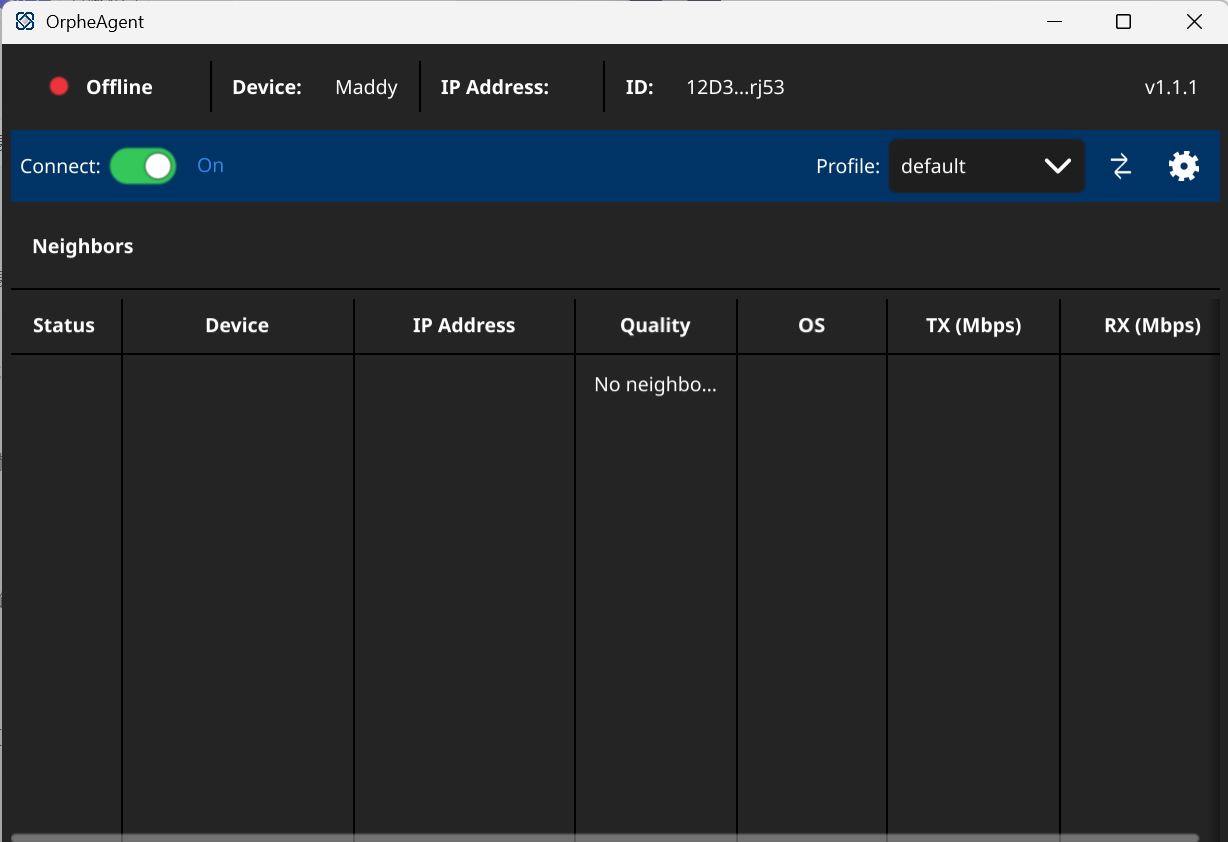Sort by the Device column header
The width and height of the screenshot is (1228, 842).
237,325
